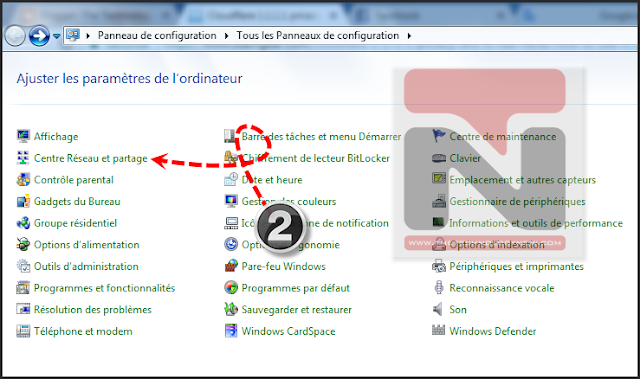Click the Affichage monitor icon
The image size is (640, 379).
click(23, 136)
